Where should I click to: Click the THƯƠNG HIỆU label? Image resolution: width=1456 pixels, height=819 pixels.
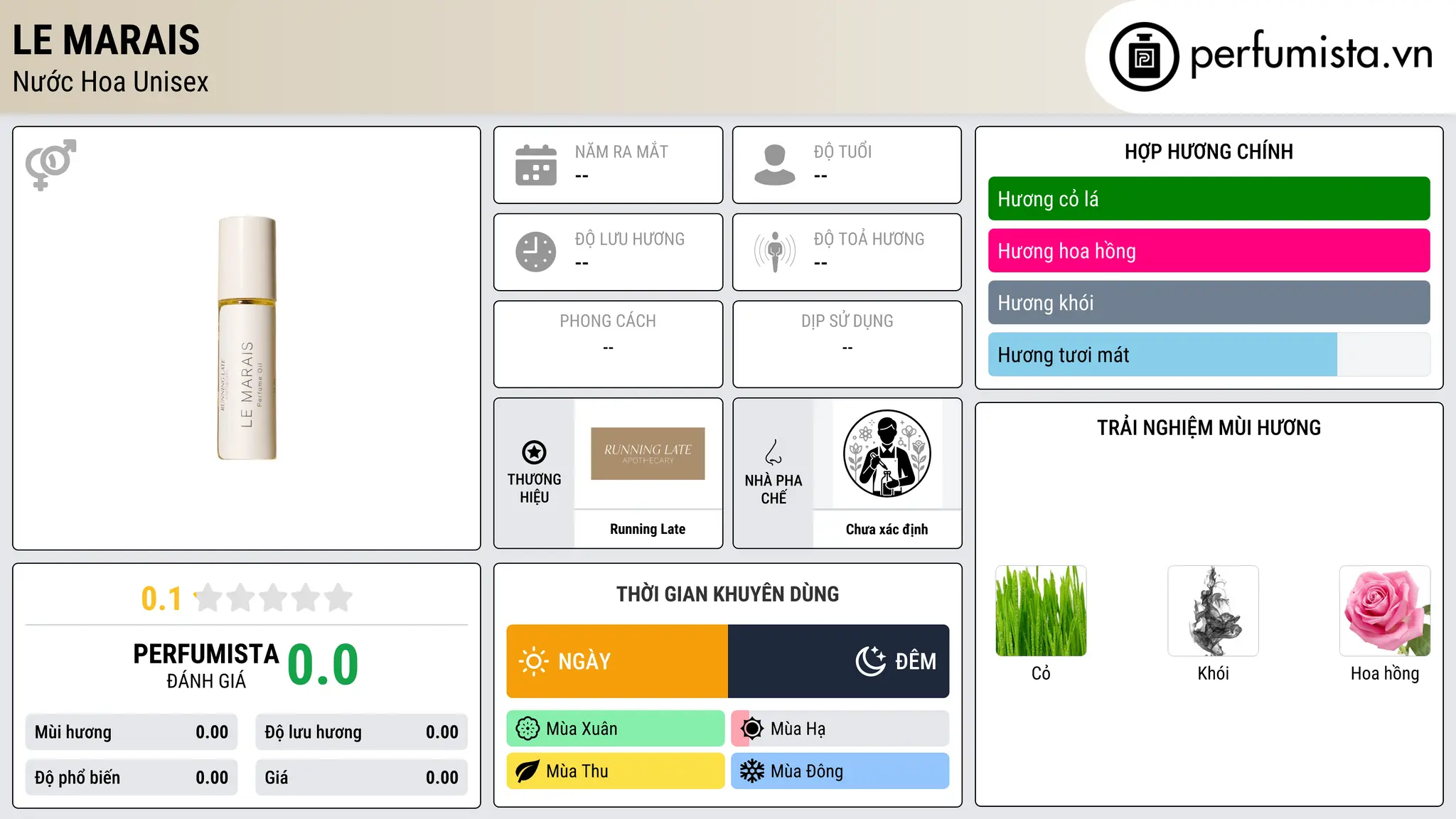534,488
